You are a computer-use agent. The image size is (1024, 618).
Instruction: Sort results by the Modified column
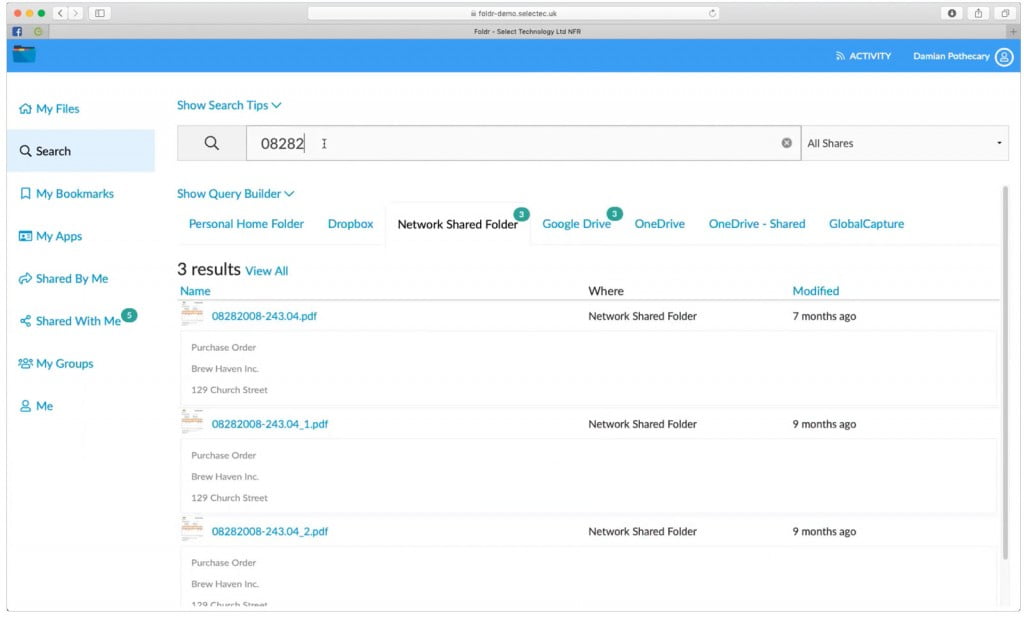click(x=816, y=291)
